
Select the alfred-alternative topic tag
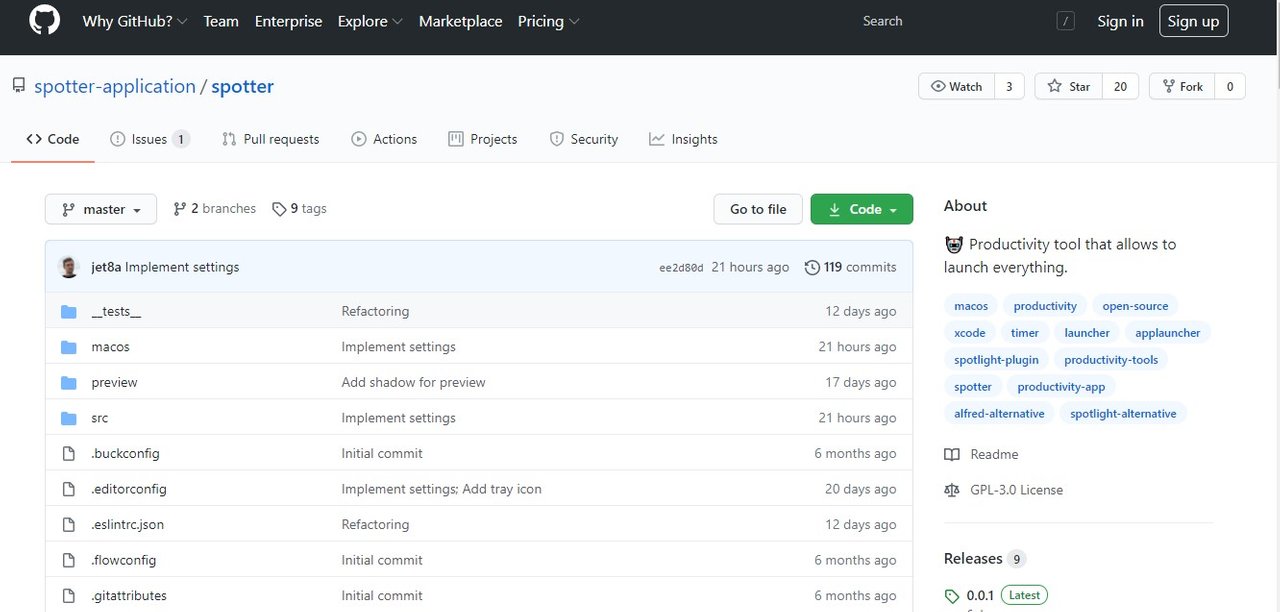tap(999, 414)
